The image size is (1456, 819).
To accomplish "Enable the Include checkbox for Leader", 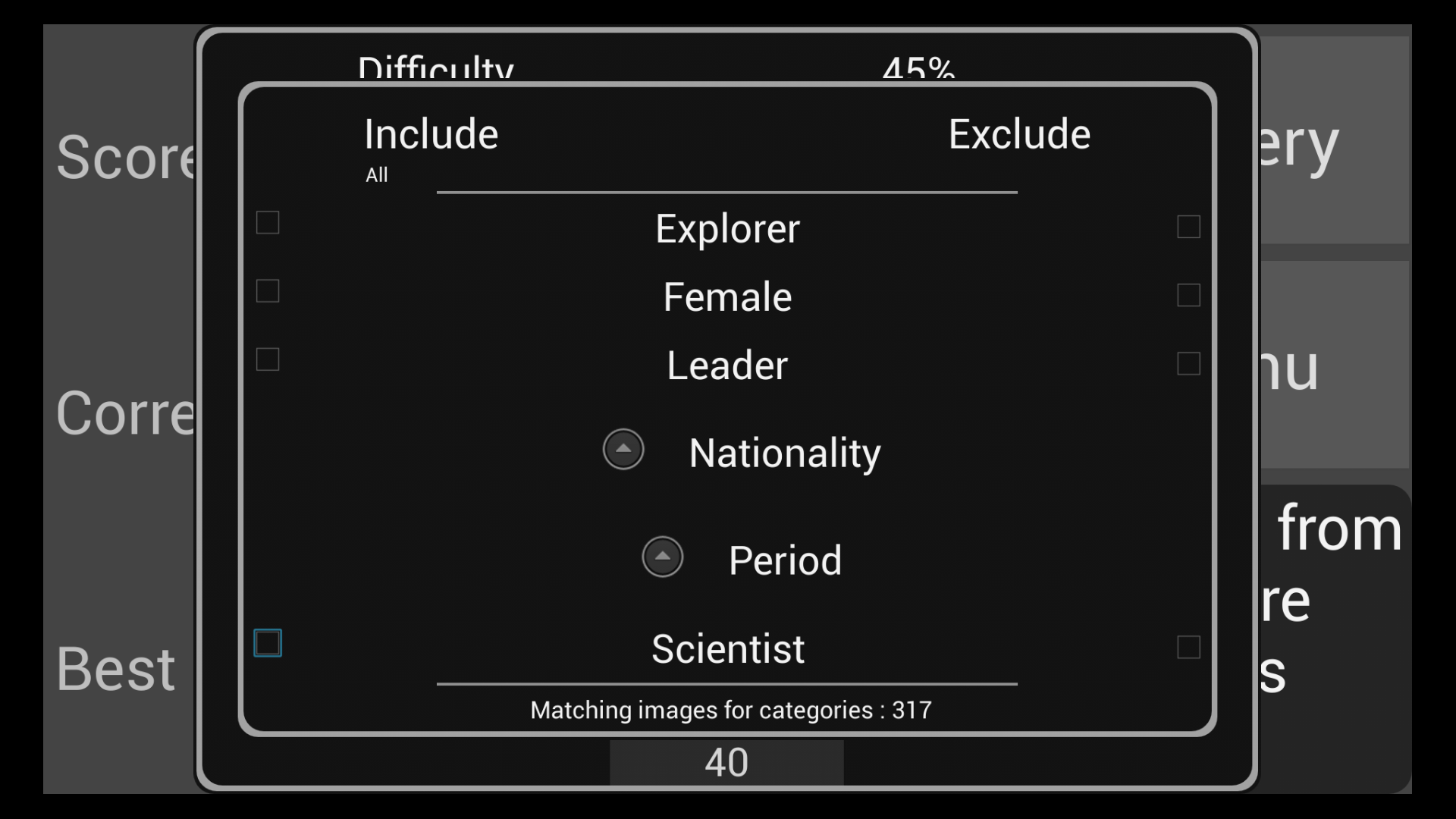I will coord(268,359).
